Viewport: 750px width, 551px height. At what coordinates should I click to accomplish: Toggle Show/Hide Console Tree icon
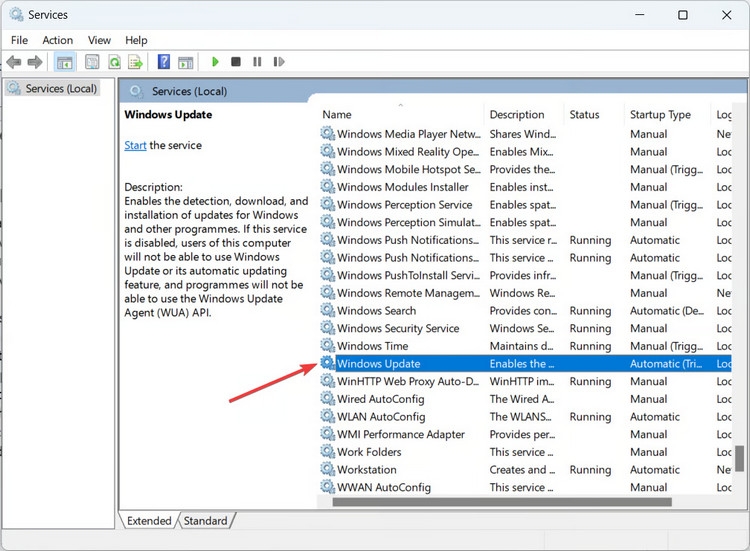click(65, 62)
